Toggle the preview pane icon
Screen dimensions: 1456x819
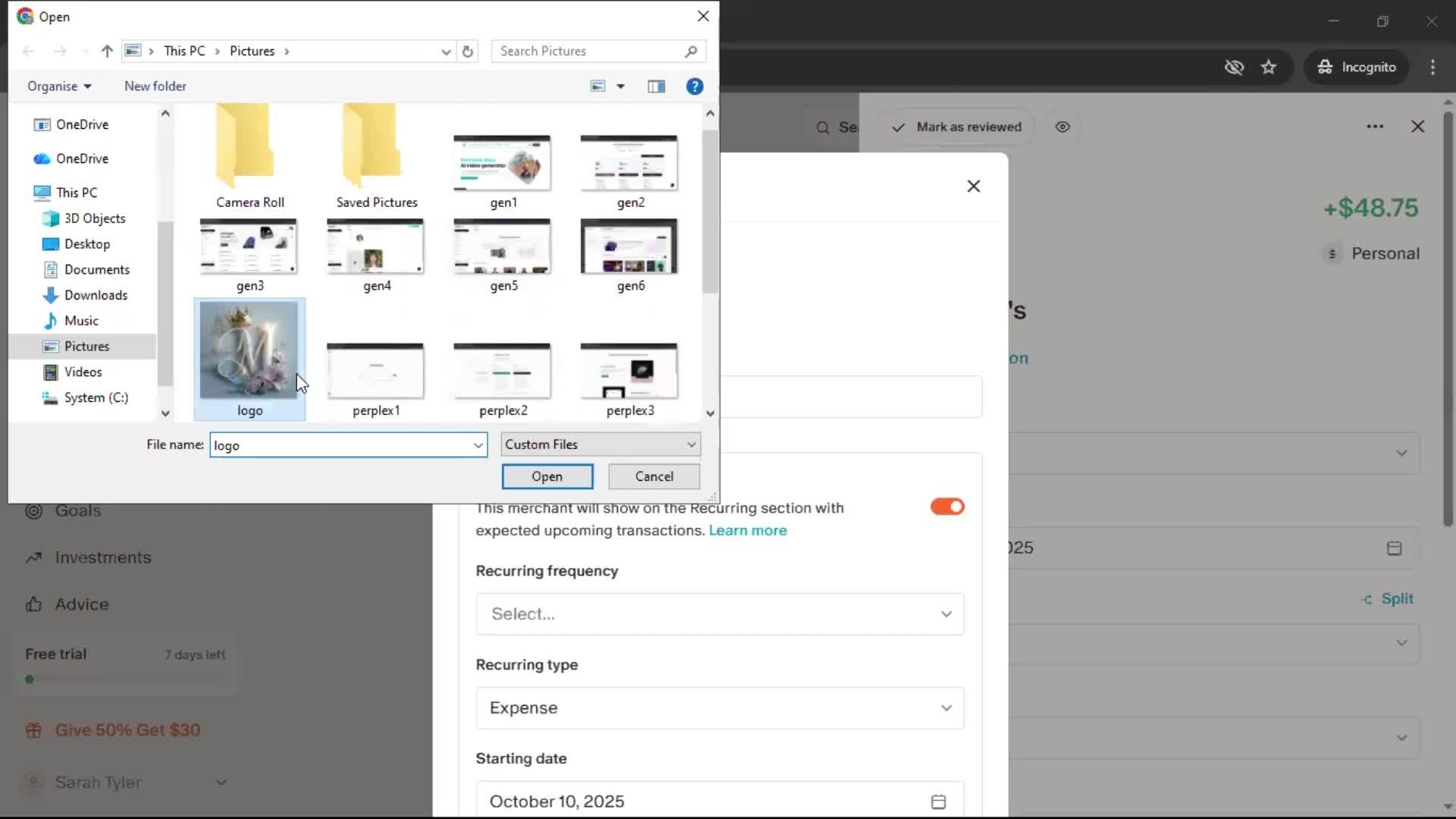656,86
